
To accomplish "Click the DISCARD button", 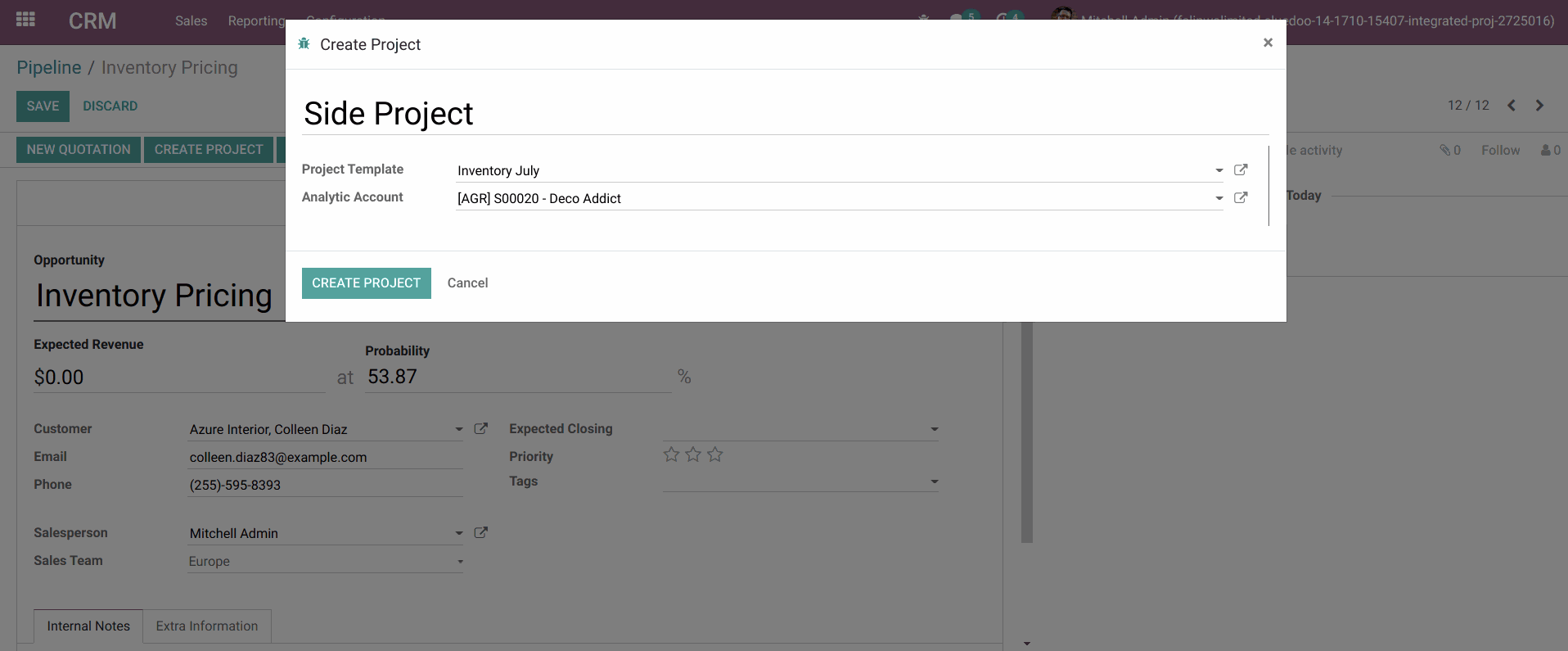I will click(110, 106).
